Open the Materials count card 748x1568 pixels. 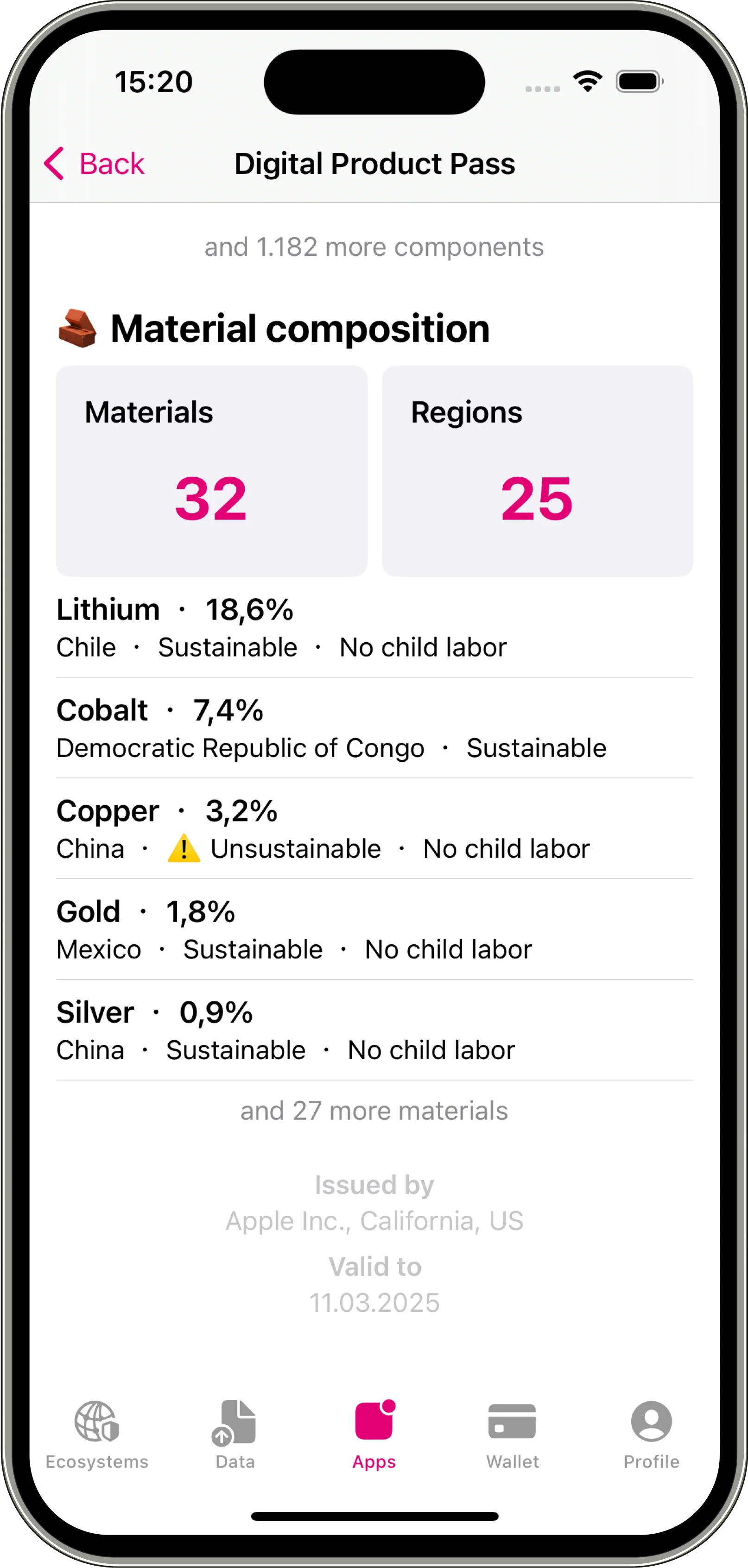point(211,470)
